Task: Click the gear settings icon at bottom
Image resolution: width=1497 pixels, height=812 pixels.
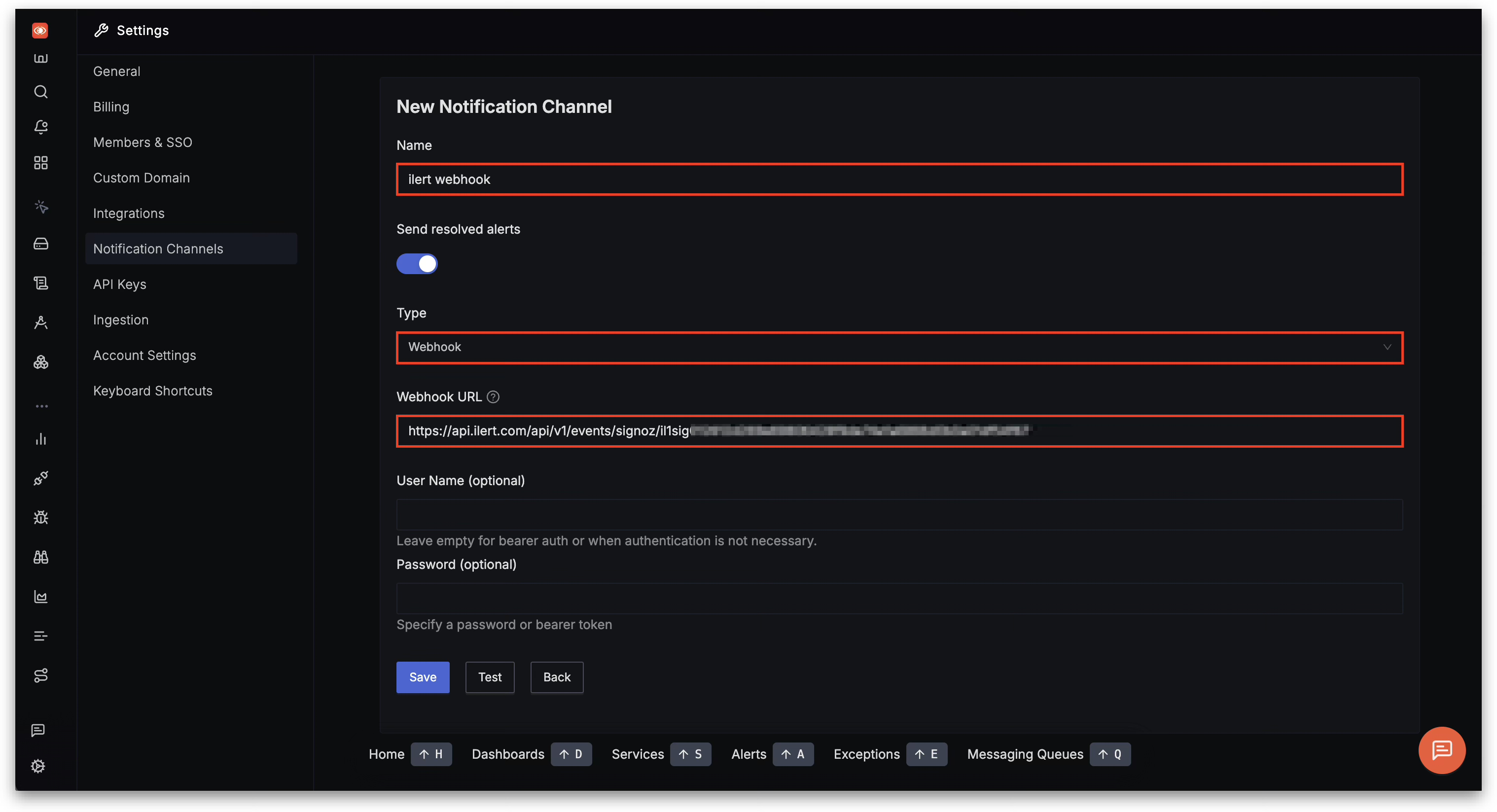Action: (38, 766)
